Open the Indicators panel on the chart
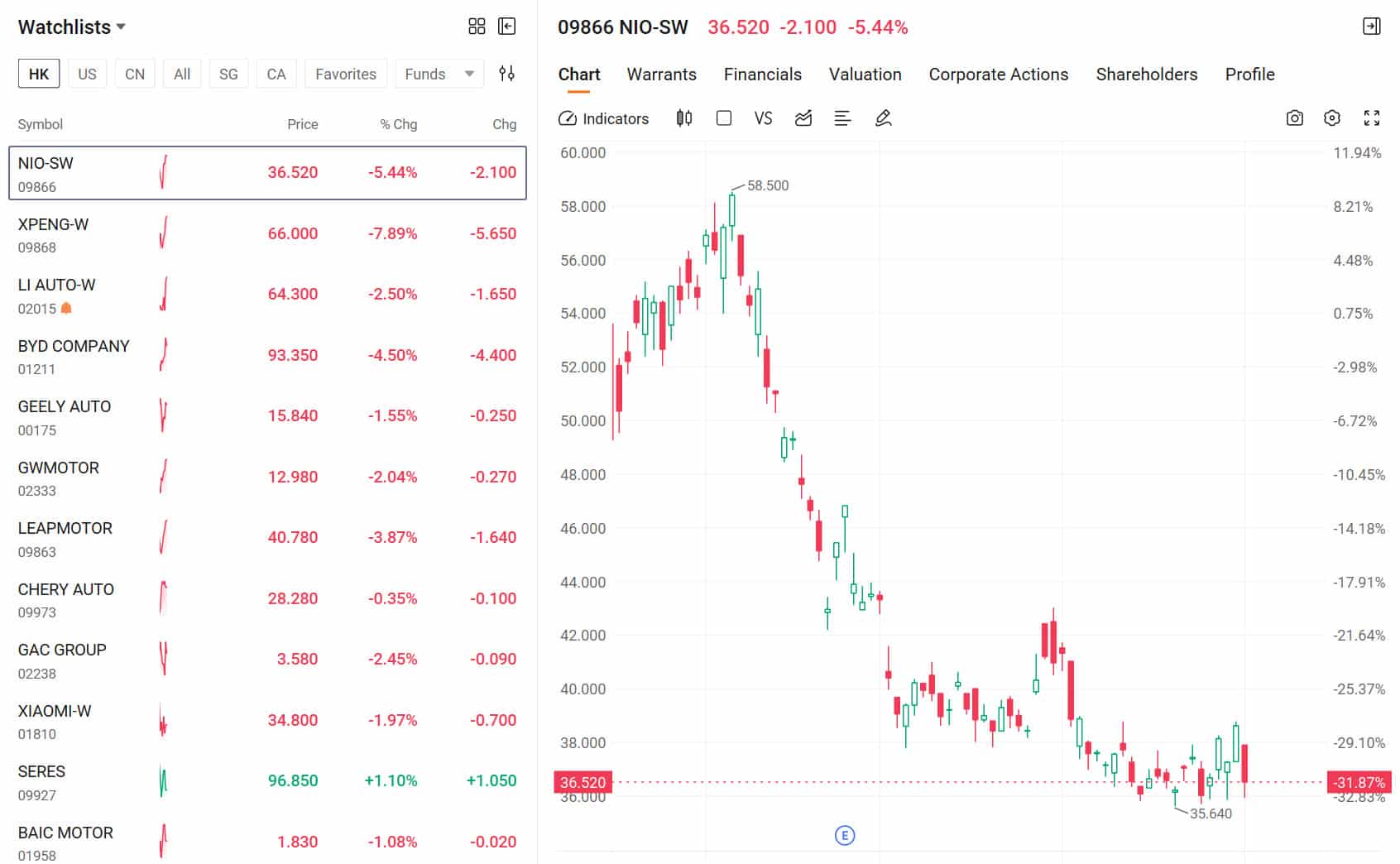The image size is (1400, 864). pos(602,118)
